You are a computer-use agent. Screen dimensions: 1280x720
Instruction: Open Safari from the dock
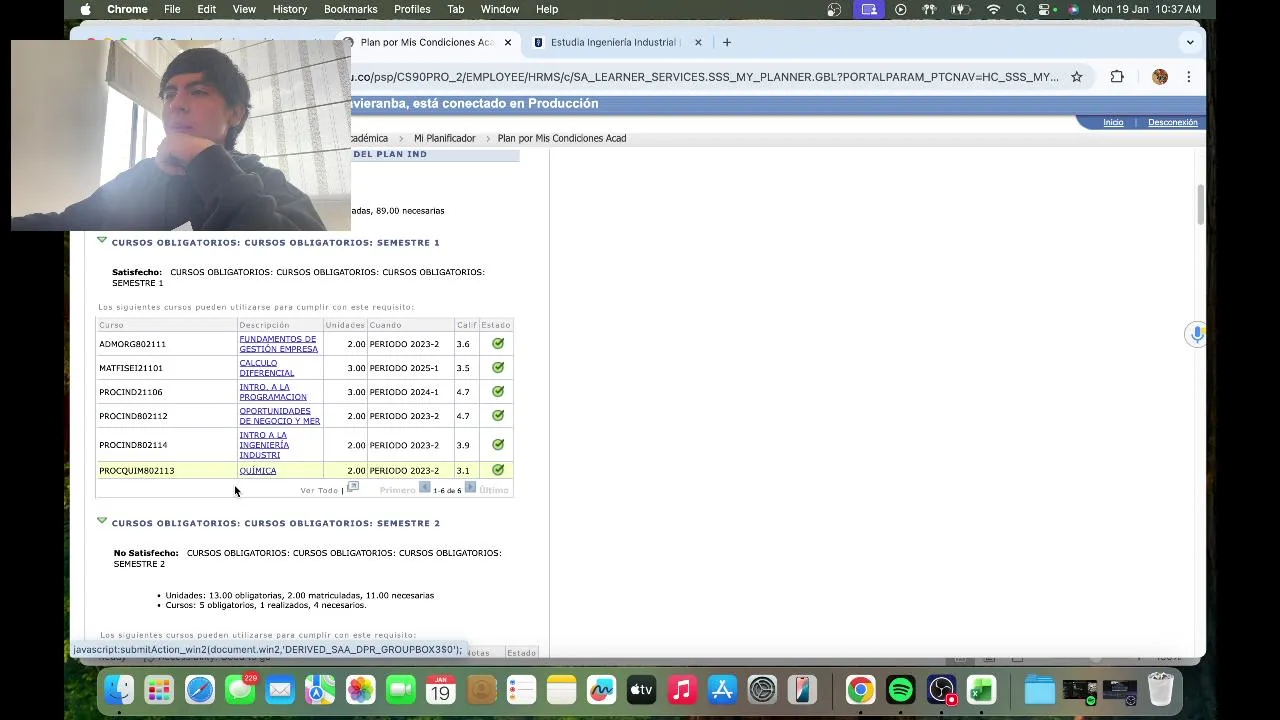click(200, 690)
